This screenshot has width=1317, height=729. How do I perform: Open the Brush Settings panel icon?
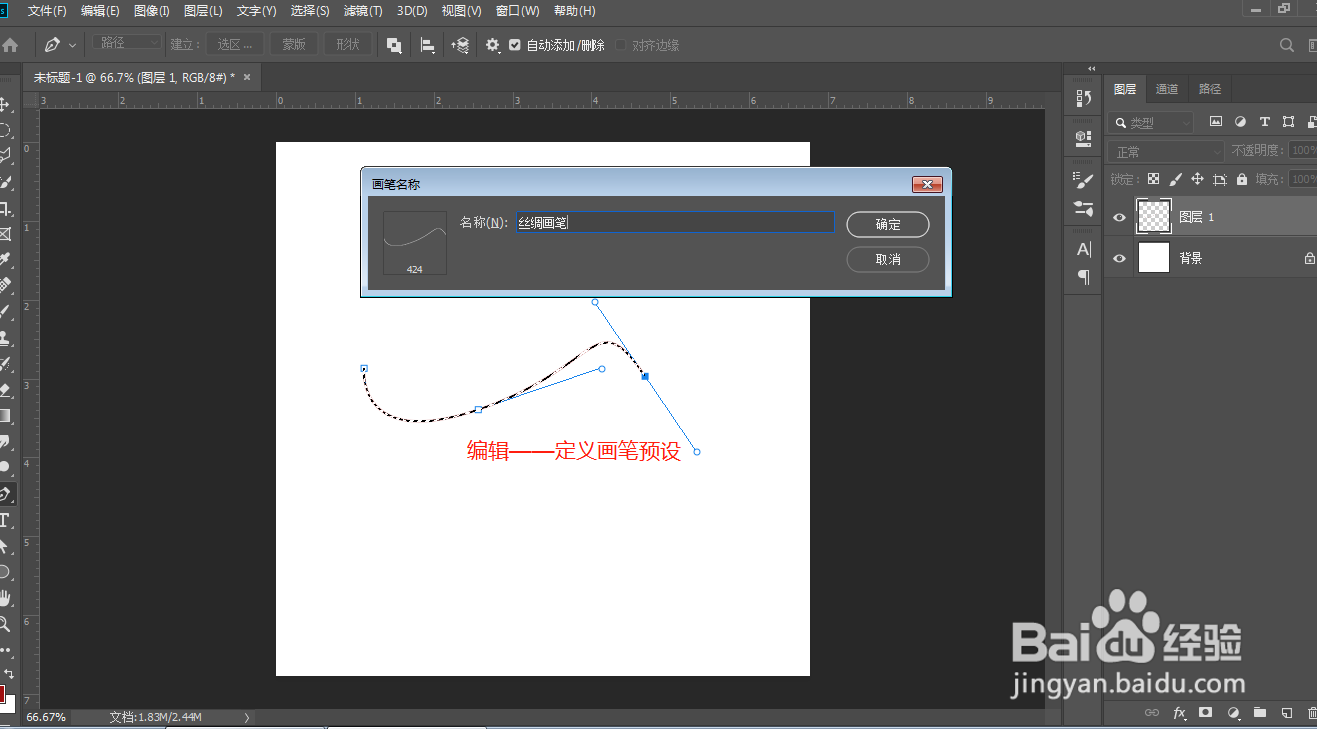pos(1083,180)
